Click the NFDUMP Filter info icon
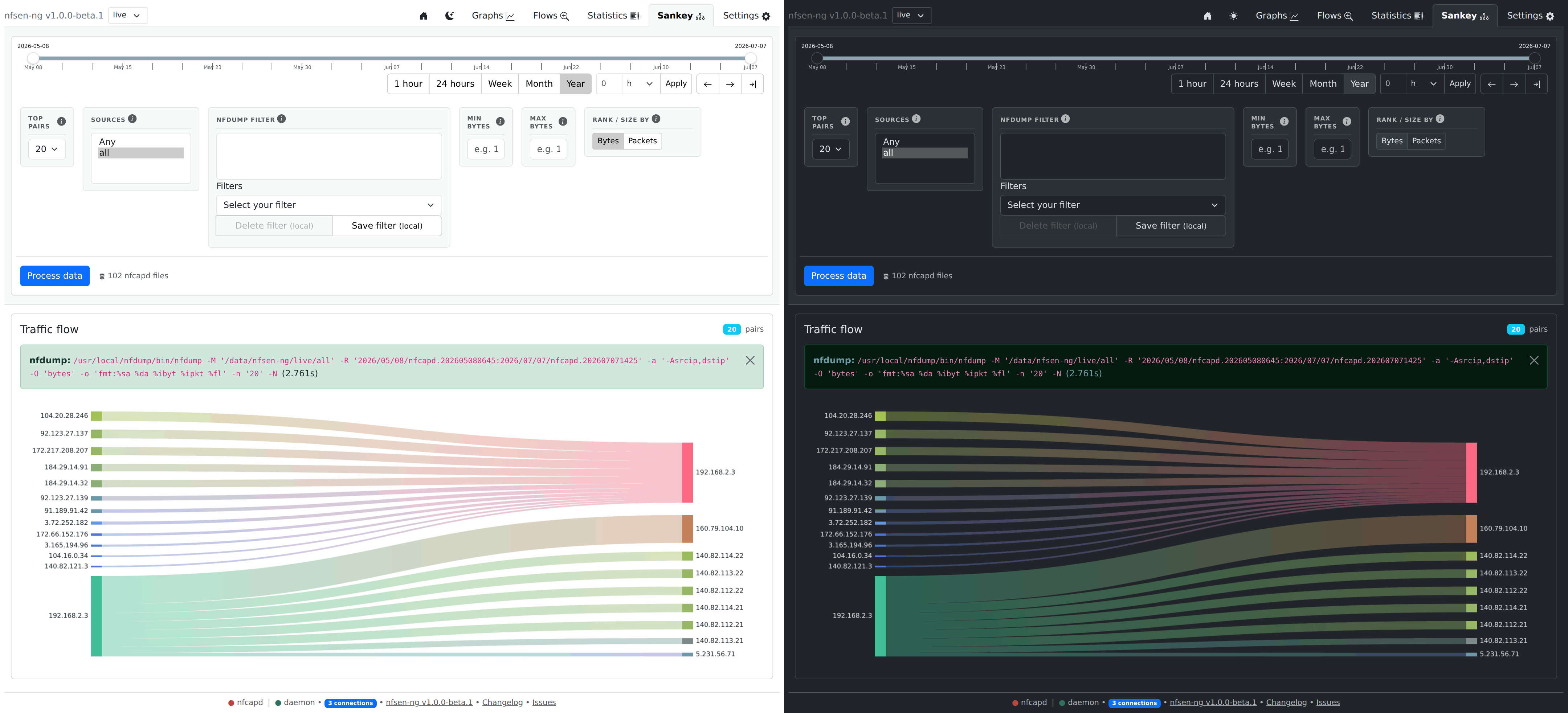The height and width of the screenshot is (713, 1568). click(x=281, y=119)
